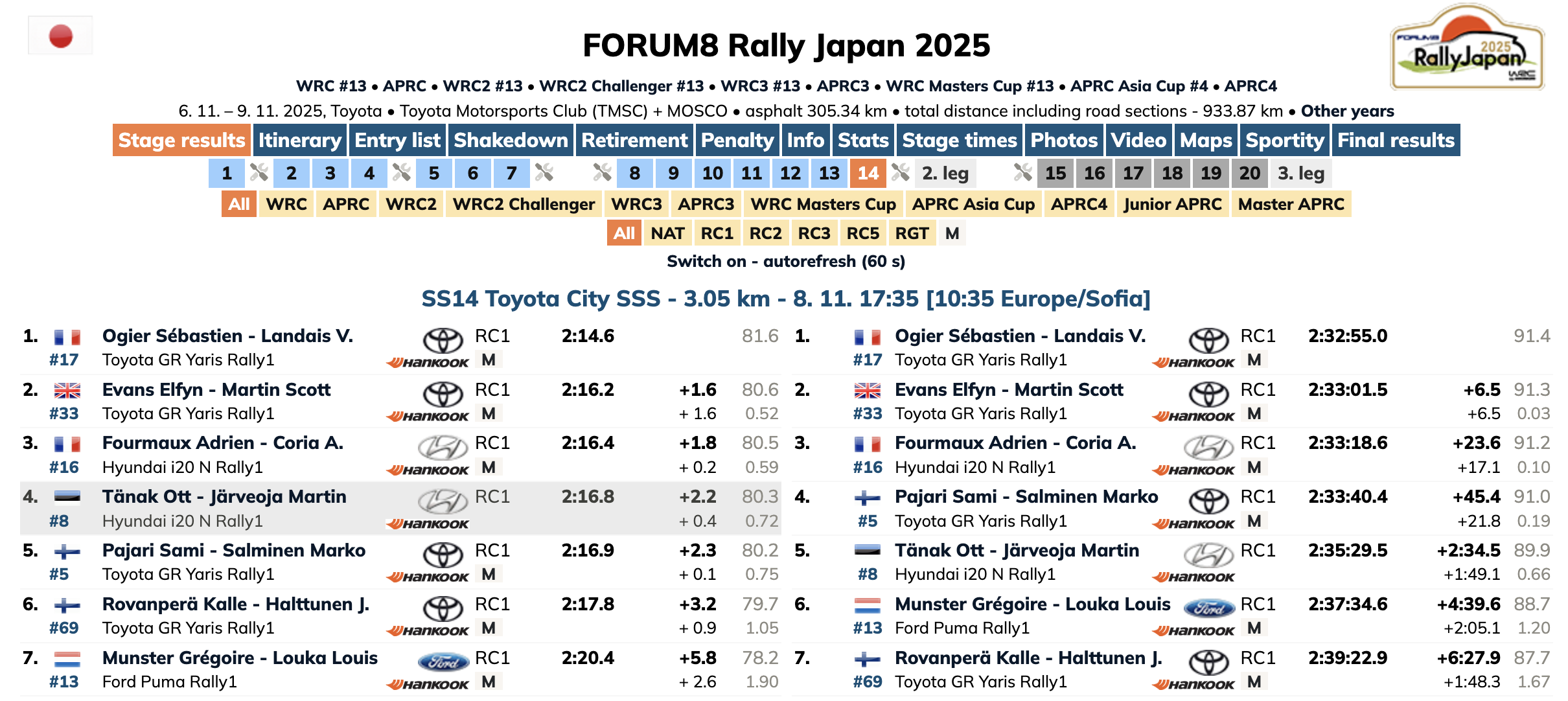
Task: Click the Hankook logo under Fourmaux stage row
Action: [428, 470]
